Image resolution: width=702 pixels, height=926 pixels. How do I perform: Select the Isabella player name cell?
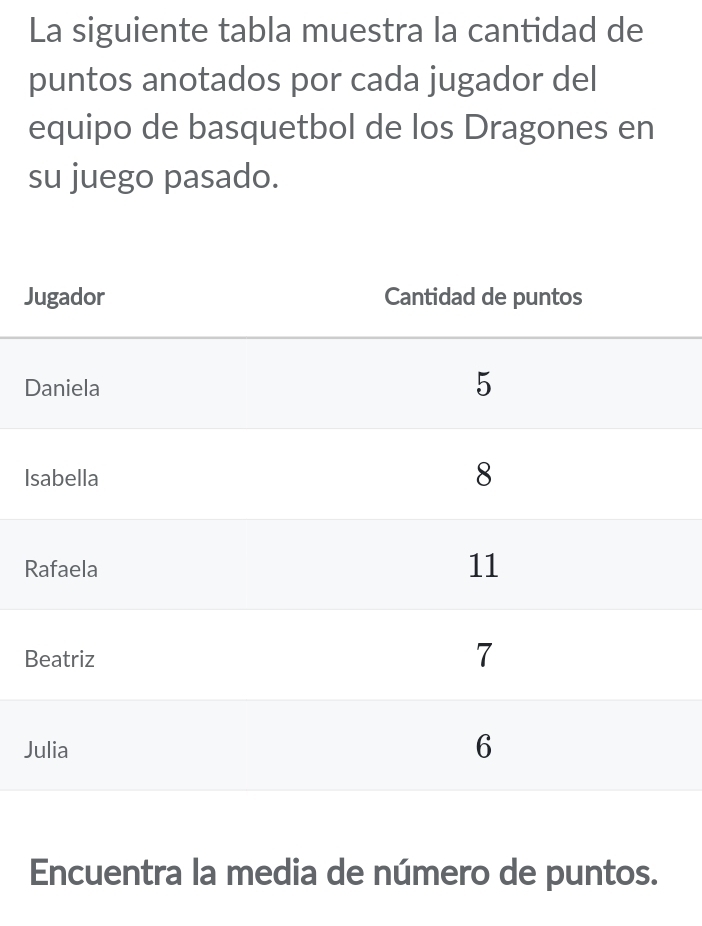(61, 478)
